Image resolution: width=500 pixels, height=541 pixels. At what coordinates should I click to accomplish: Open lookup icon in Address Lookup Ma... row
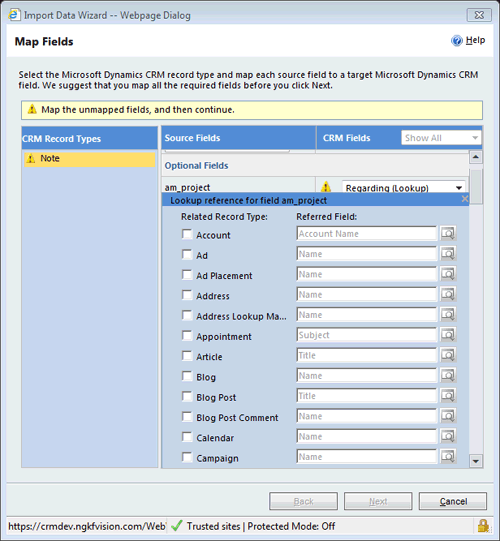(x=448, y=315)
